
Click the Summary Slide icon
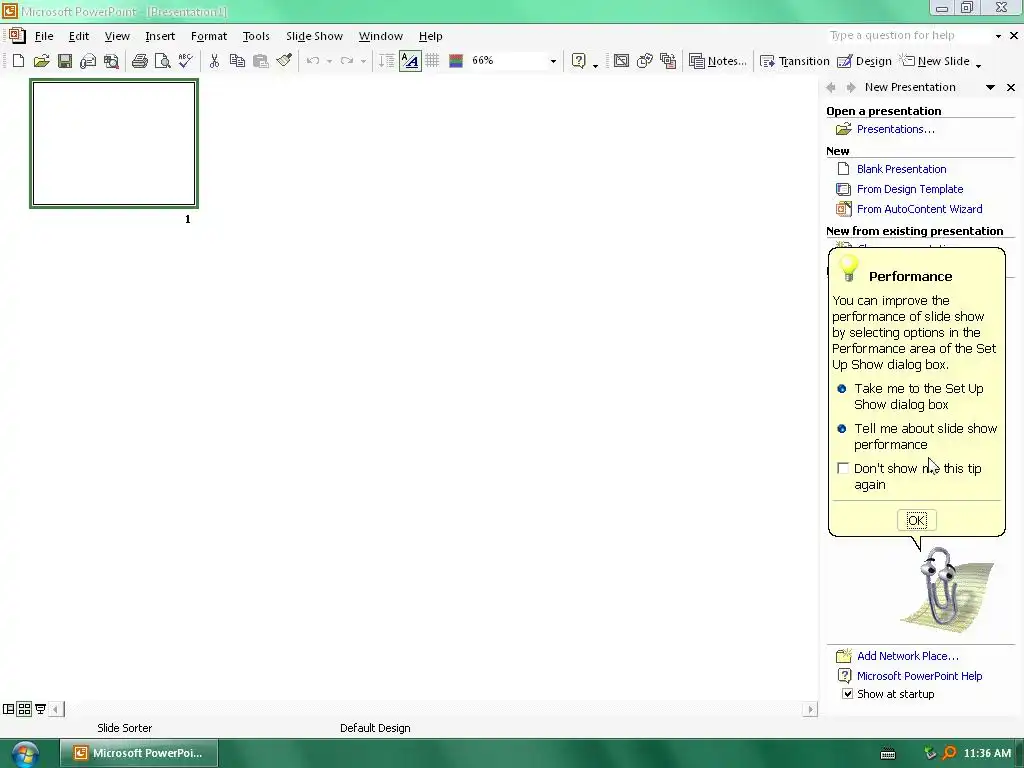[x=667, y=61]
